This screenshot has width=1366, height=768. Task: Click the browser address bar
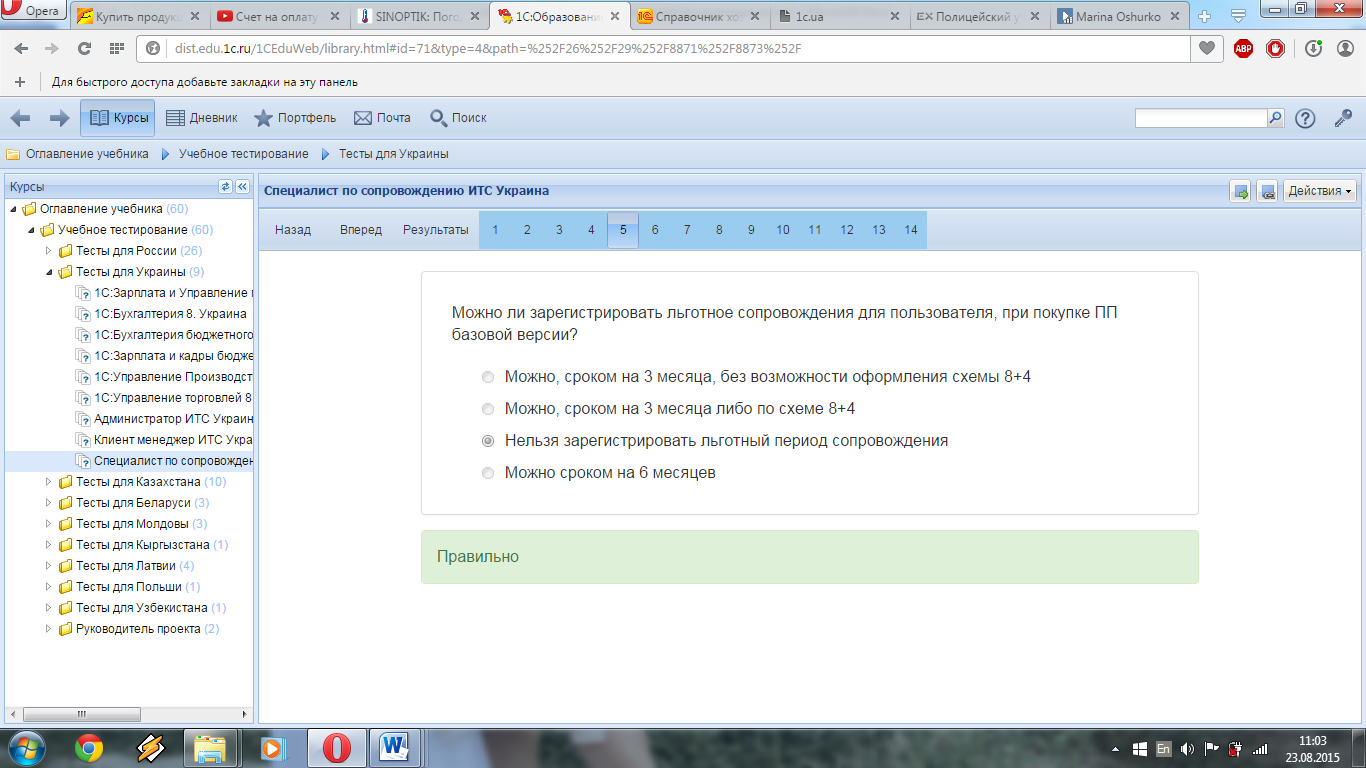point(665,48)
